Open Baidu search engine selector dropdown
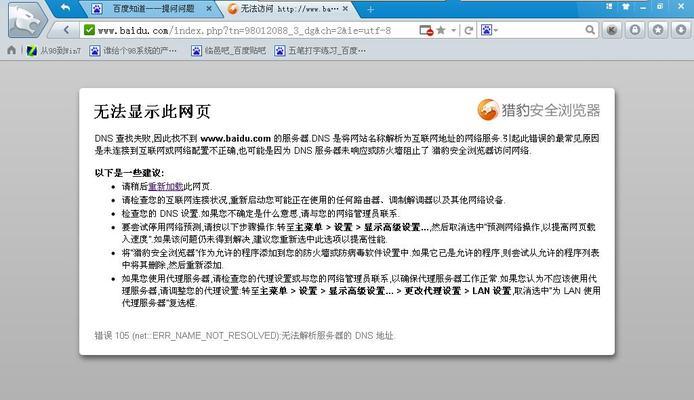The width and height of the screenshot is (694, 400). click(489, 30)
